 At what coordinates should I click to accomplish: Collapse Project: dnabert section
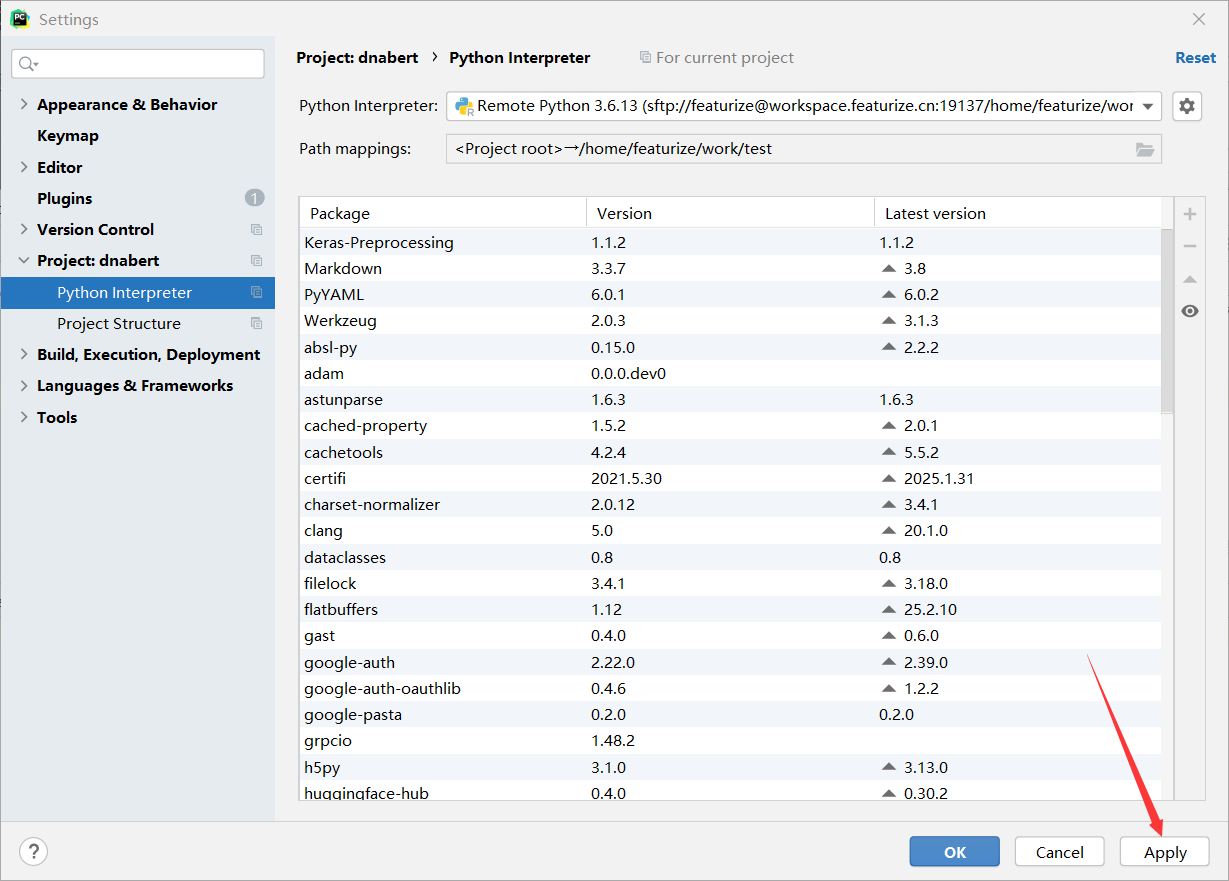pos(24,260)
